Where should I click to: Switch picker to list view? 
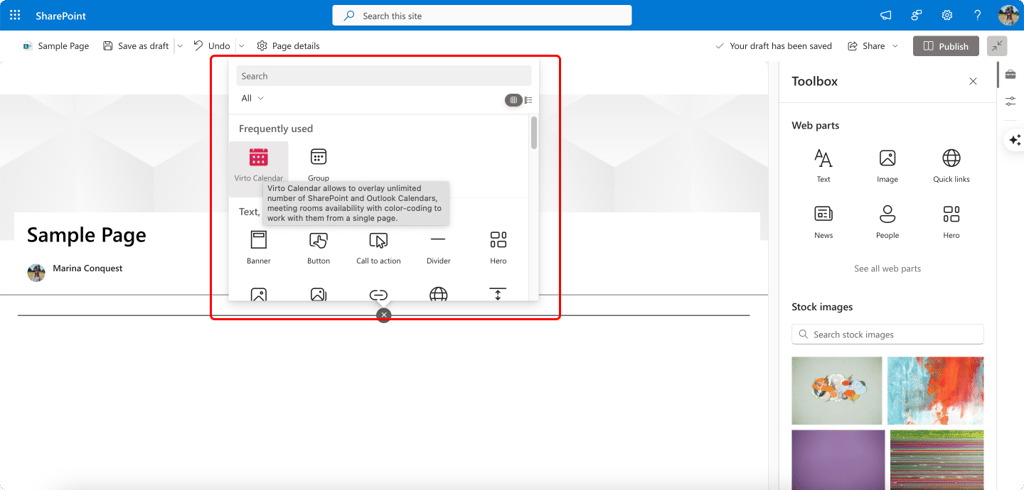point(528,100)
